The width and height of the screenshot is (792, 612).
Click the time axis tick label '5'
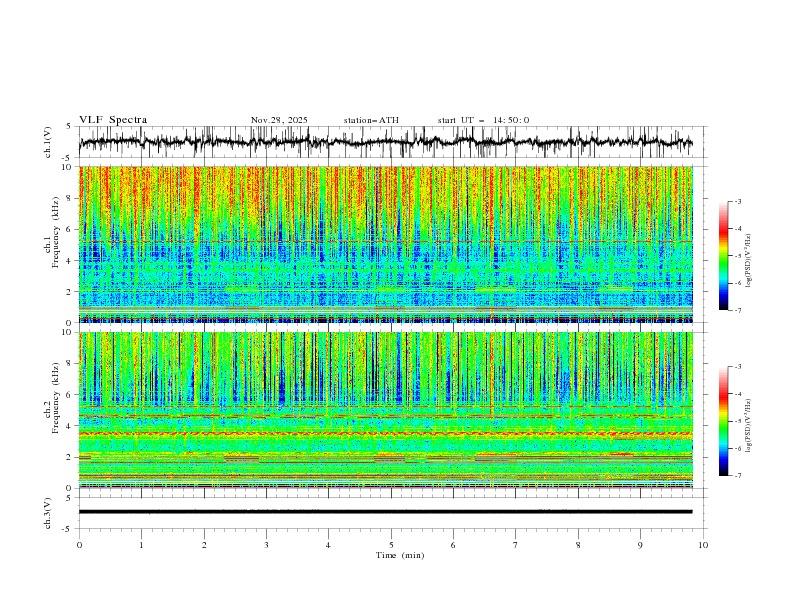pos(391,545)
